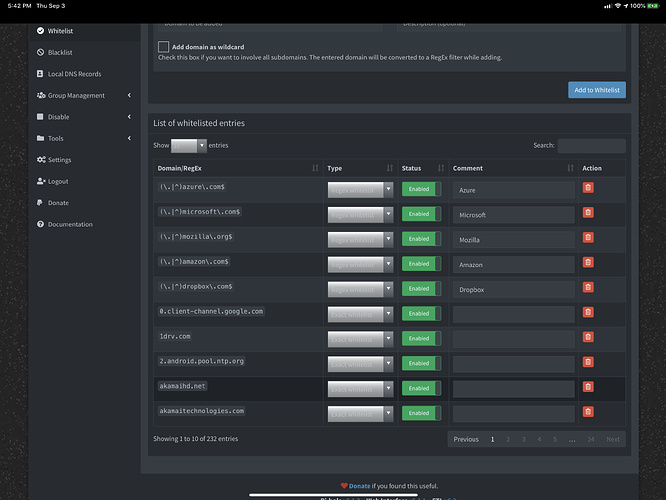The width and height of the screenshot is (666, 500).
Task: Click the Group Management users icon
Action: coord(41,95)
